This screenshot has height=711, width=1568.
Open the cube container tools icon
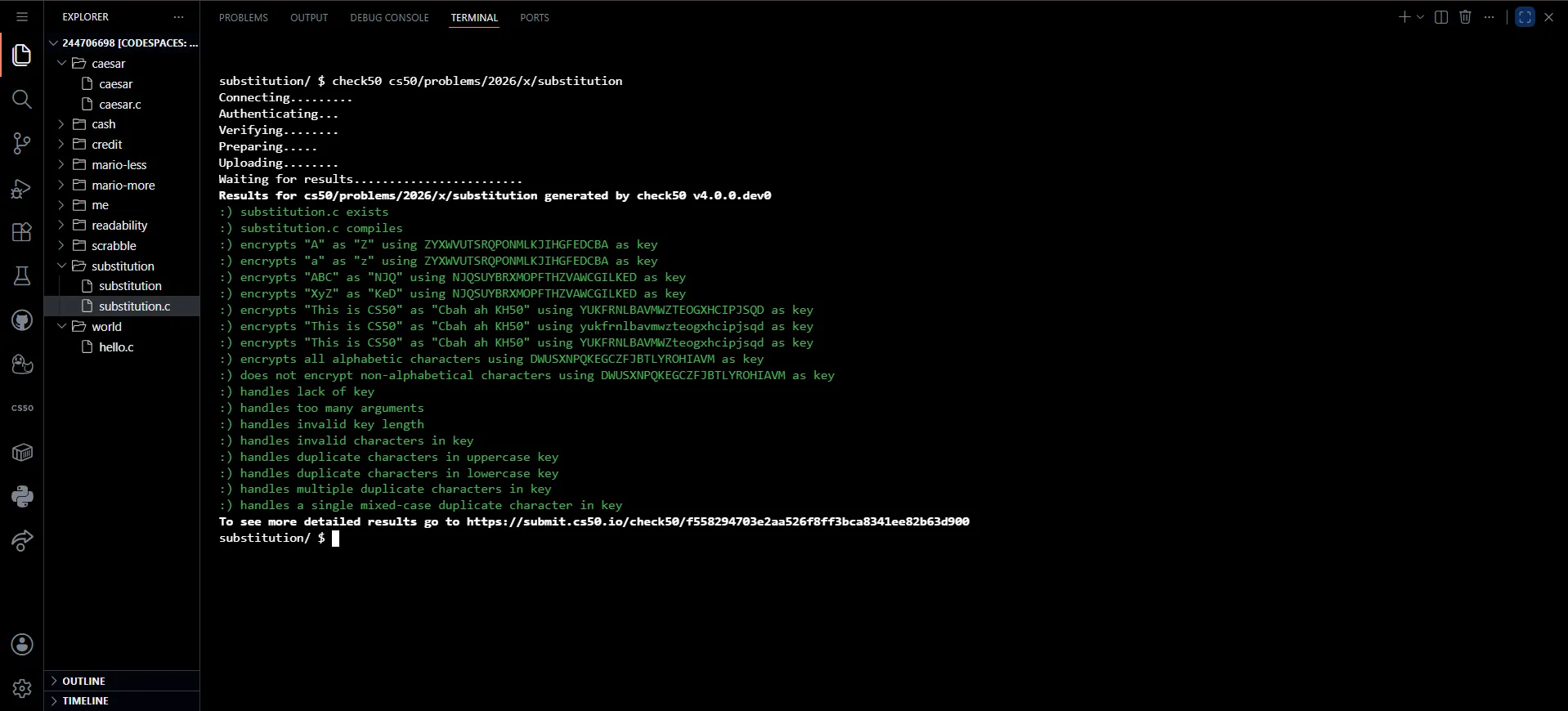point(22,452)
